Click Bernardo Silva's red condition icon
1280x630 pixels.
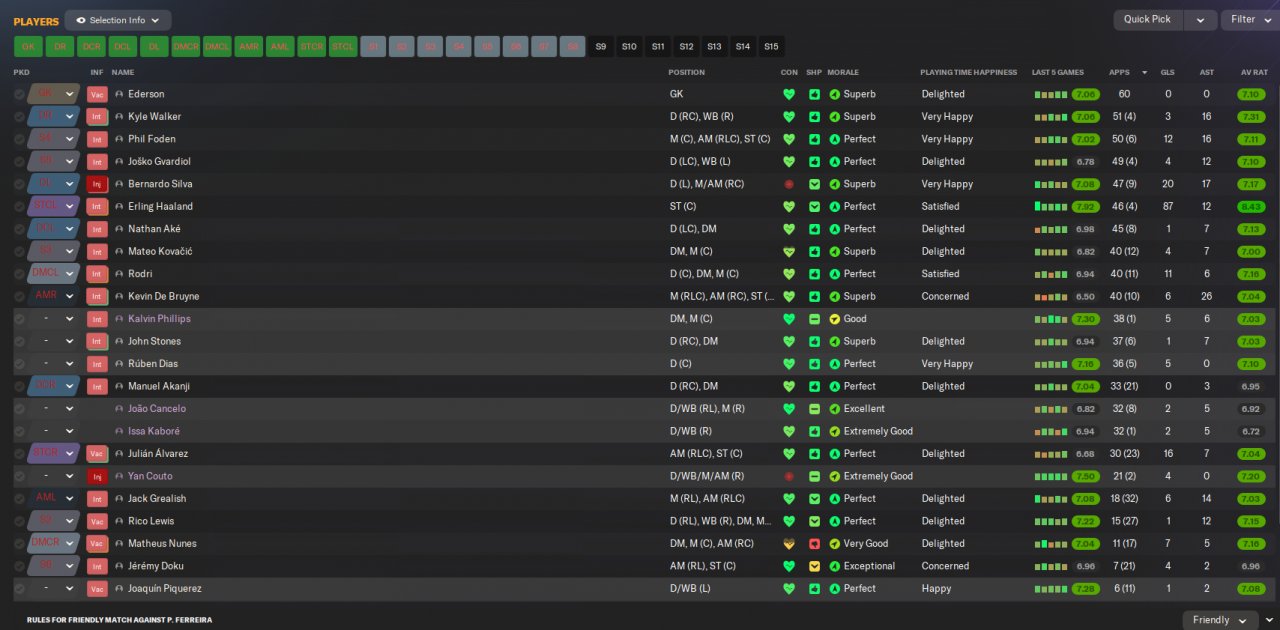pyautogui.click(x=789, y=184)
